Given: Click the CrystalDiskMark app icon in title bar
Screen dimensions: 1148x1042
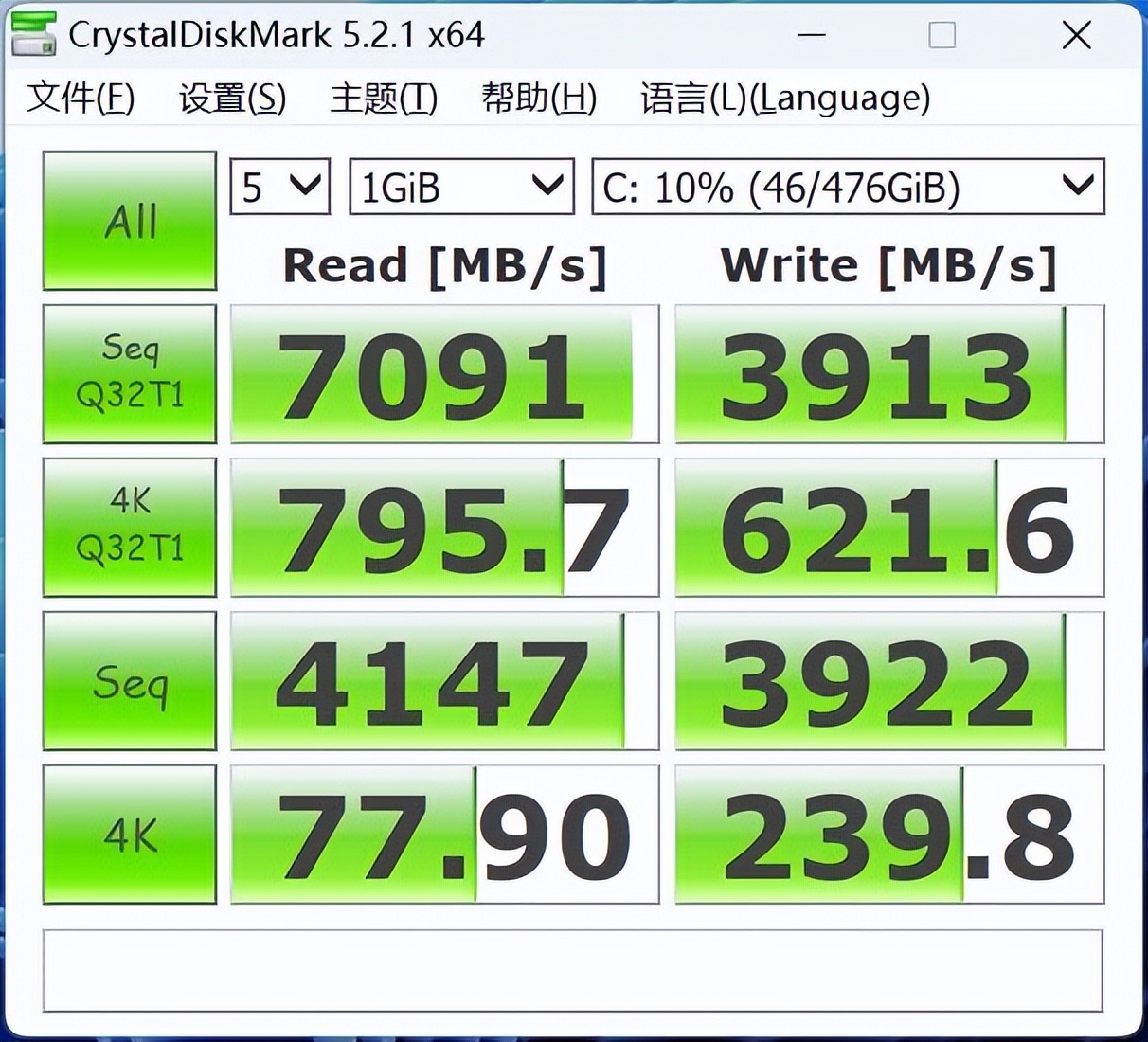Looking at the screenshot, I should (34, 34).
